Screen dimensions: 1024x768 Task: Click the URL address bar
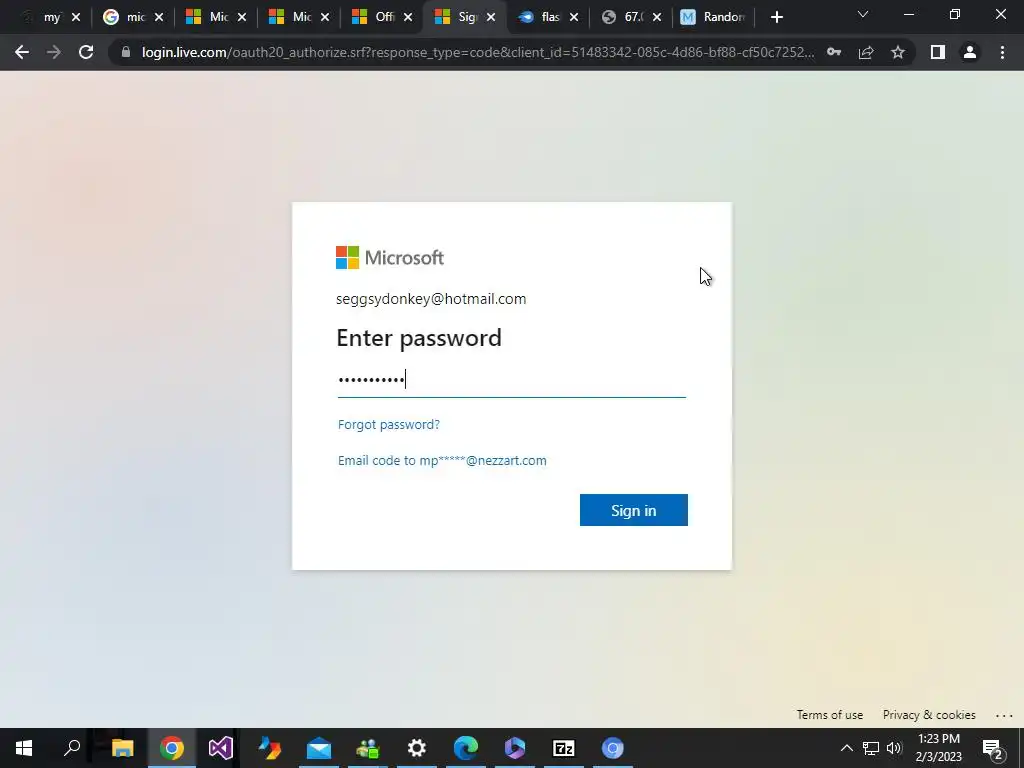tap(477, 52)
